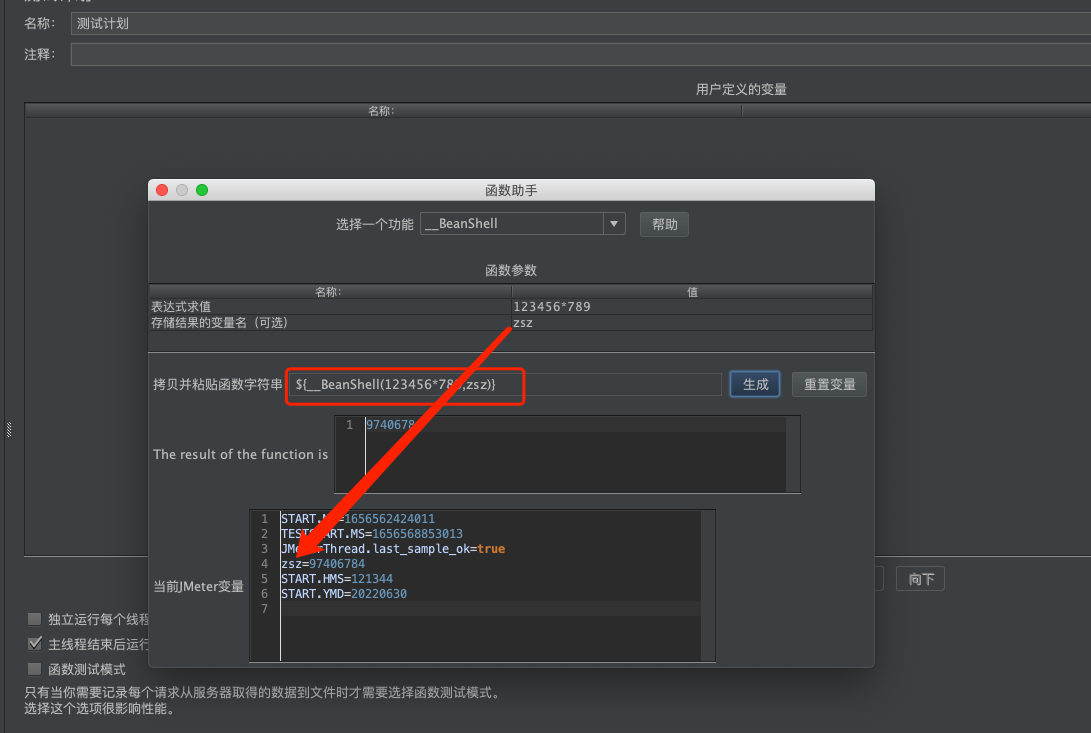Click the 表达式求值 parameter name cell
This screenshot has width=1091, height=733.
(331, 306)
